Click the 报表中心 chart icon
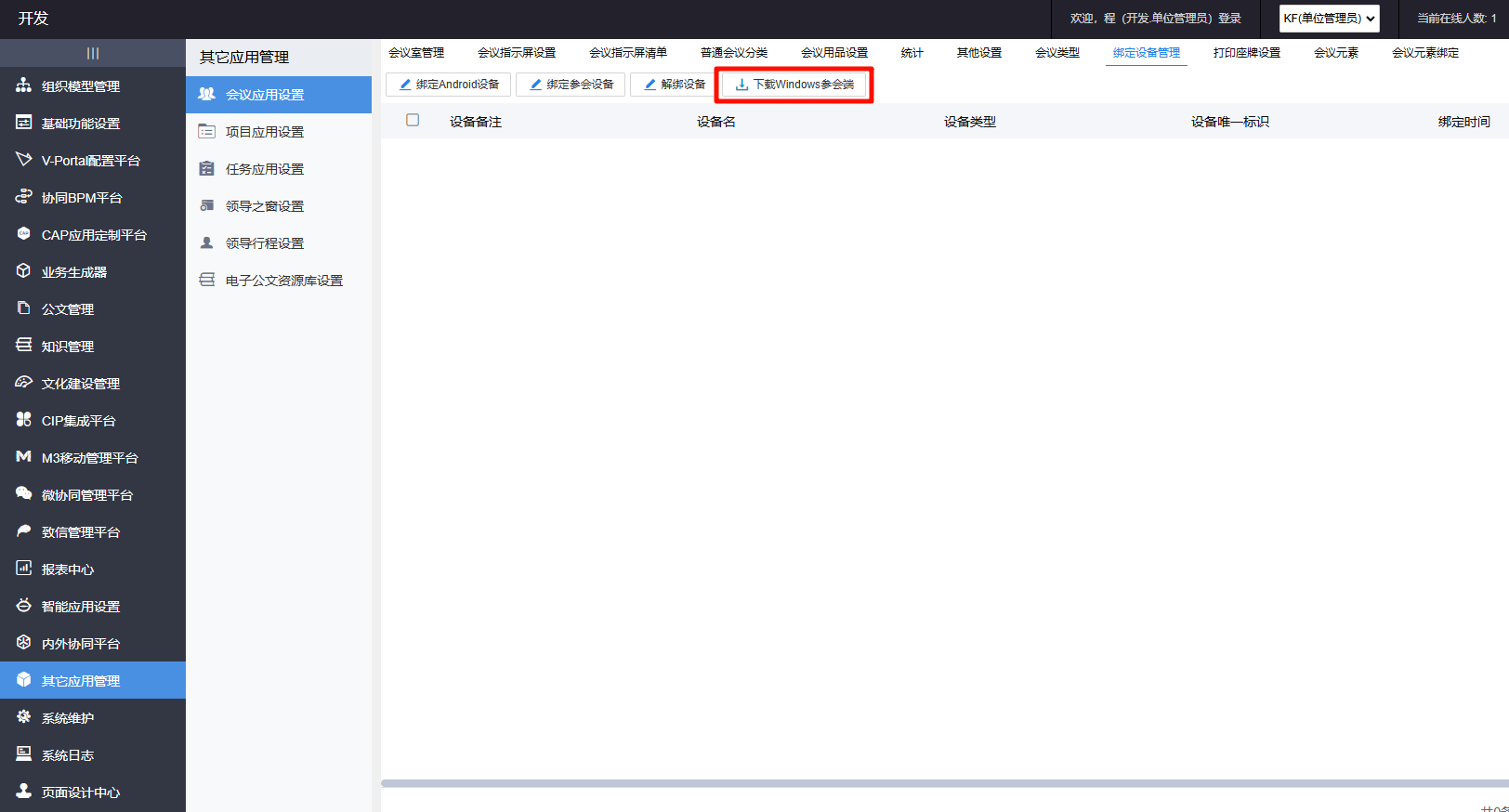The image size is (1509, 812). 24,569
